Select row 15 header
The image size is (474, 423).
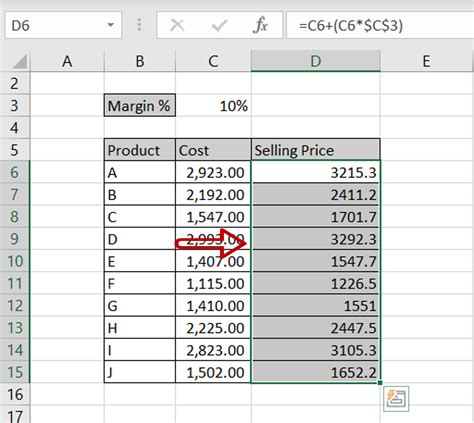[x=15, y=372]
